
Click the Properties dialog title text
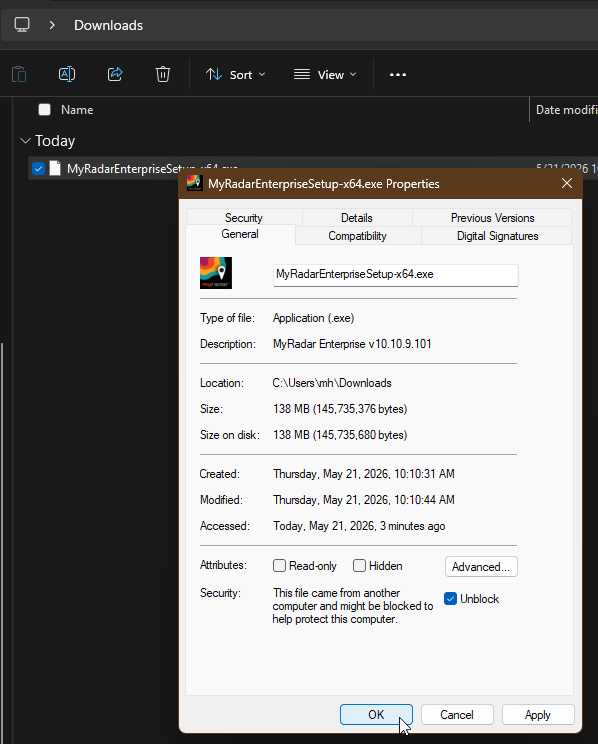pos(324,184)
